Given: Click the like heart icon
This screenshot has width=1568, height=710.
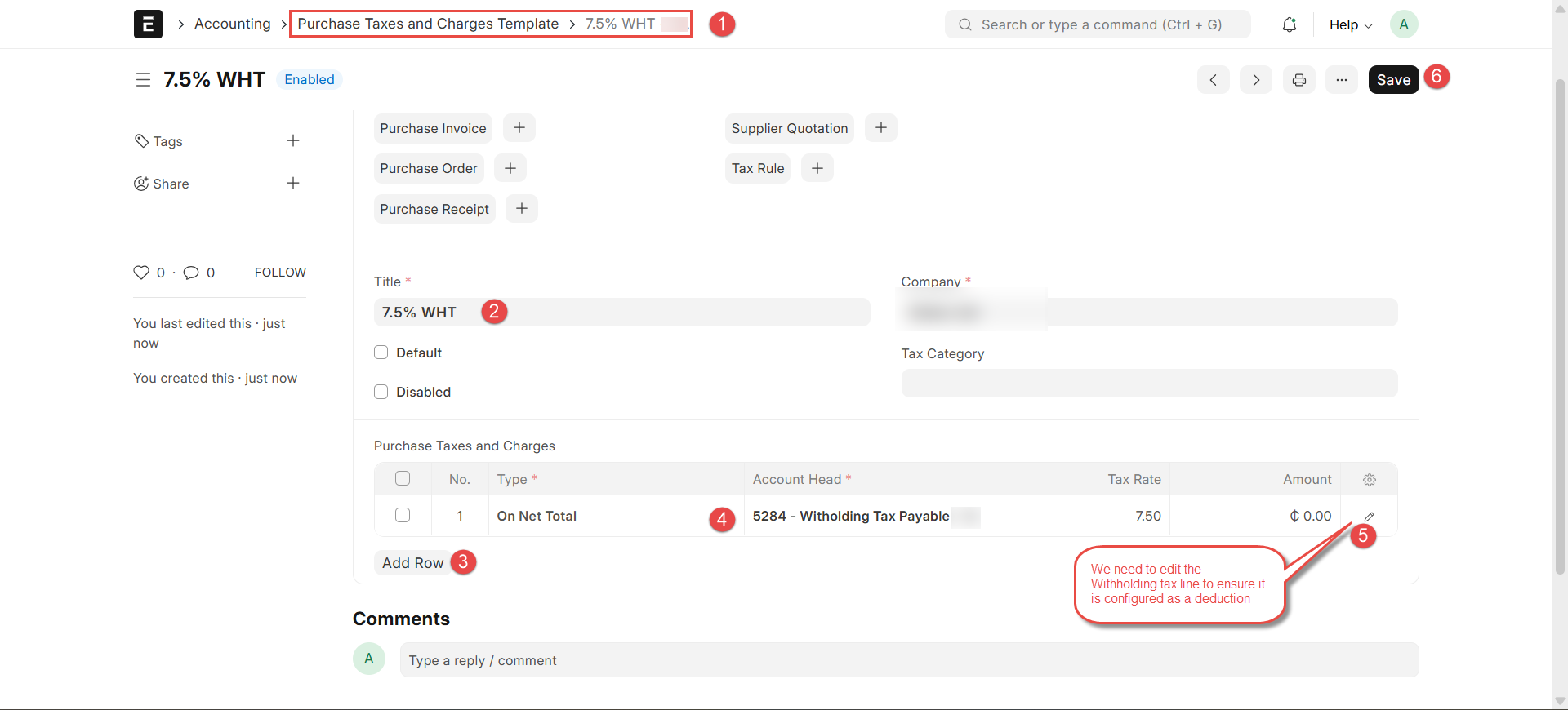Looking at the screenshot, I should 141,273.
